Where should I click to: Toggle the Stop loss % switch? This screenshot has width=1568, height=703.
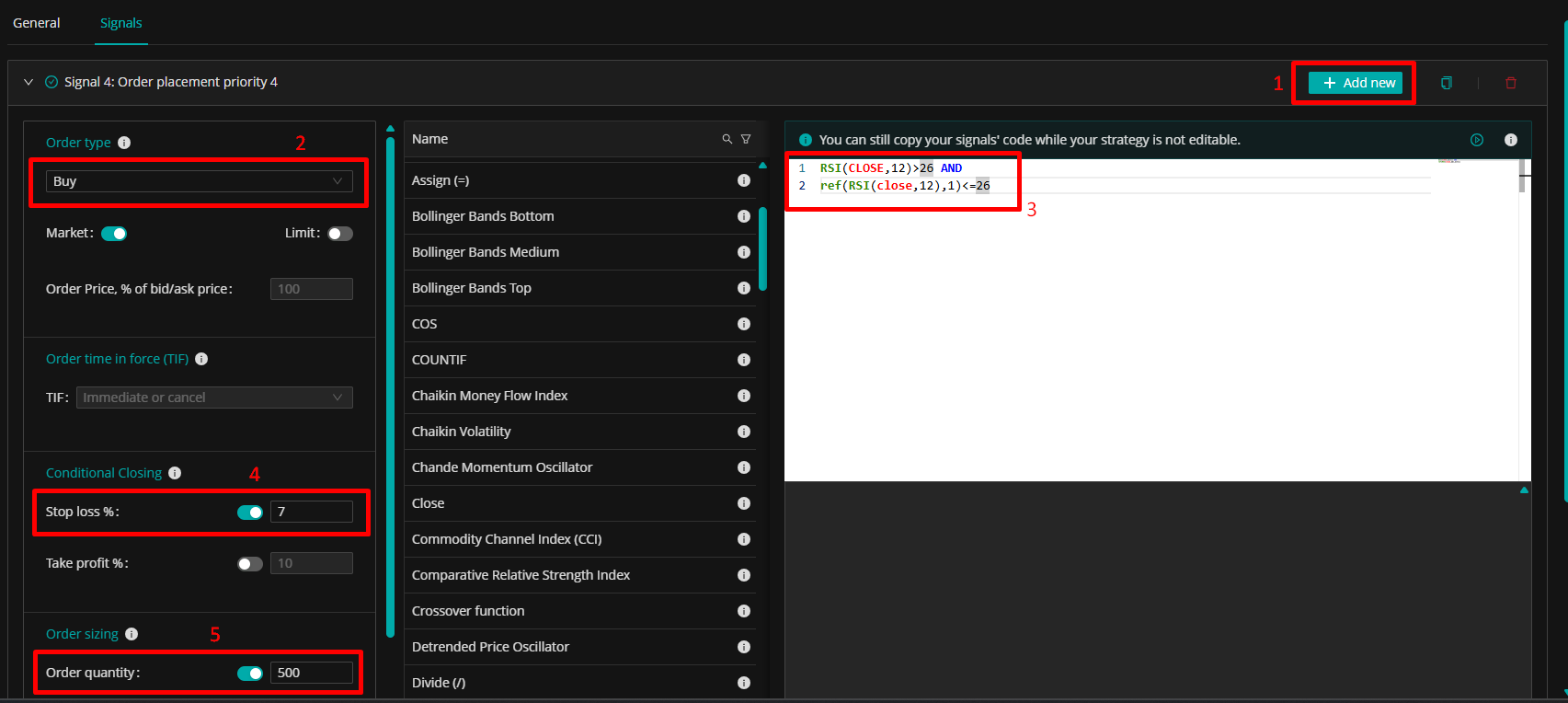click(250, 513)
